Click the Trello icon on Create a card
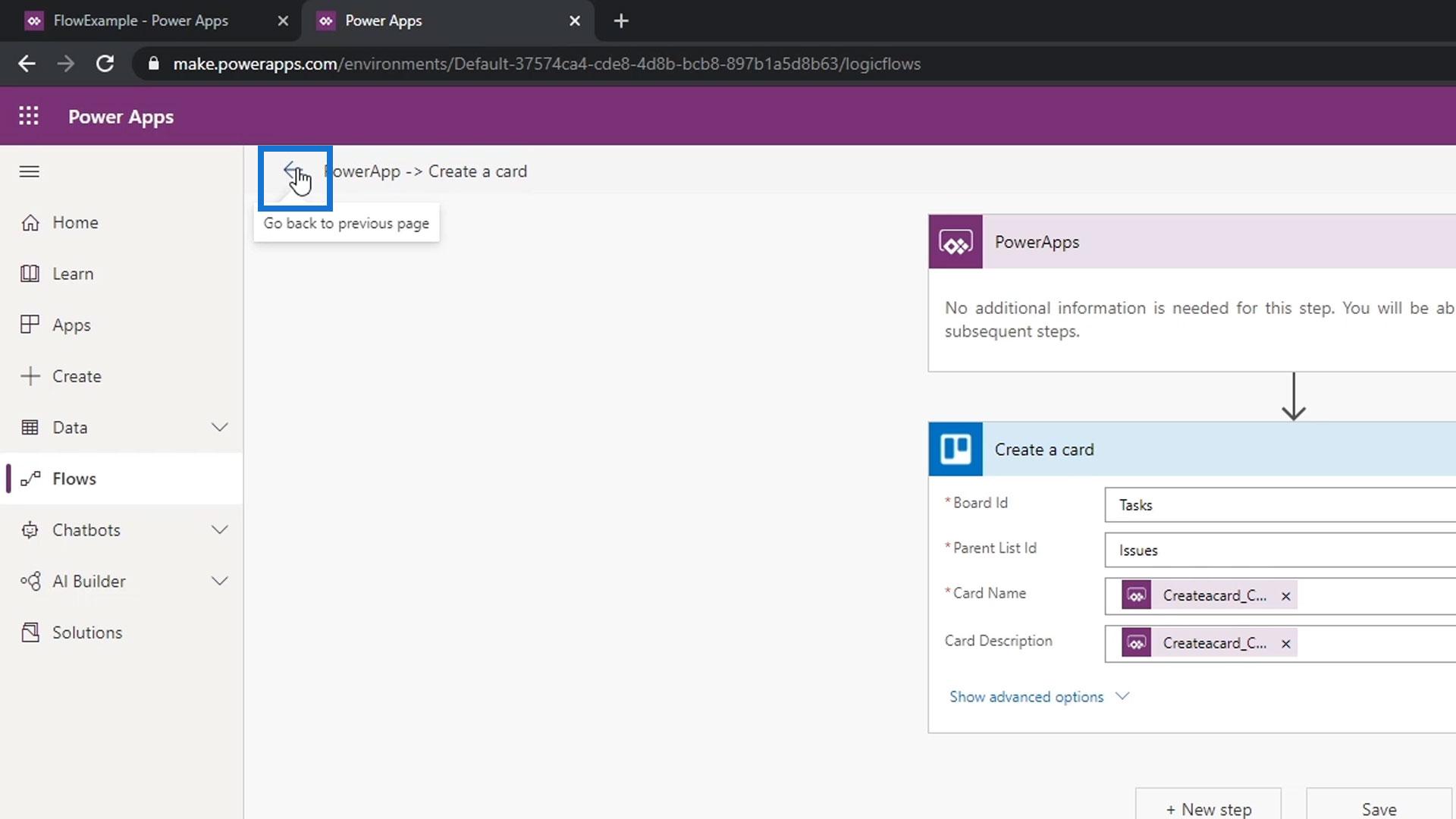 (x=955, y=450)
